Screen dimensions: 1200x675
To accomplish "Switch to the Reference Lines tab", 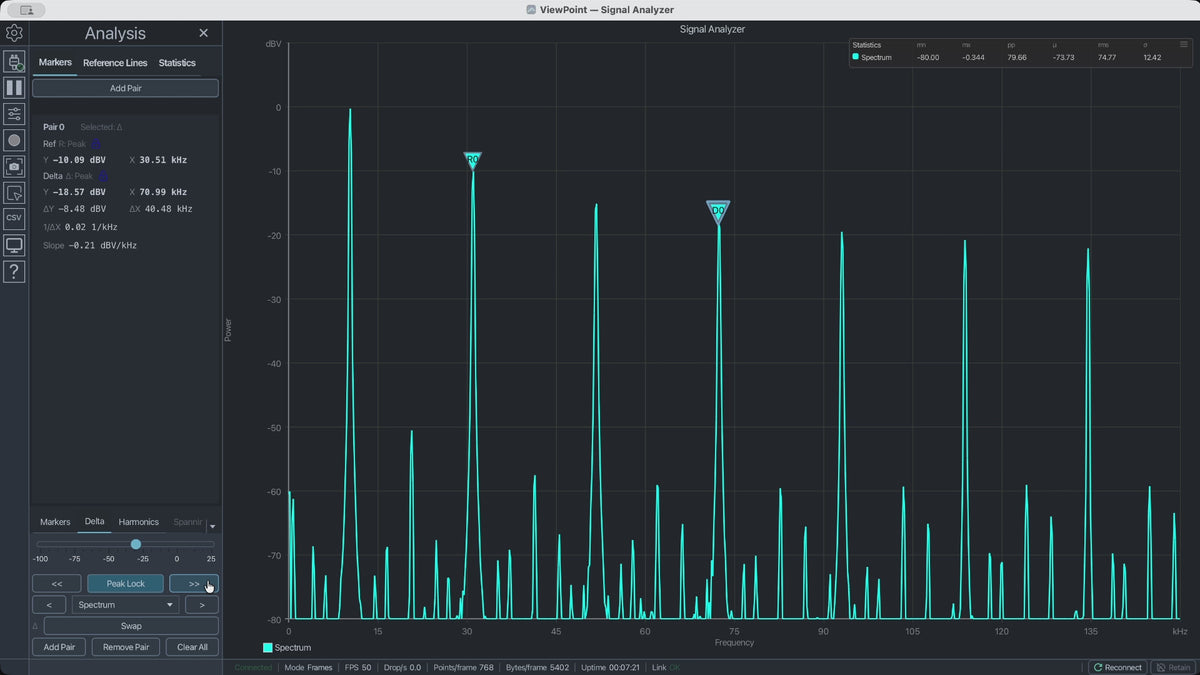I will (115, 63).
